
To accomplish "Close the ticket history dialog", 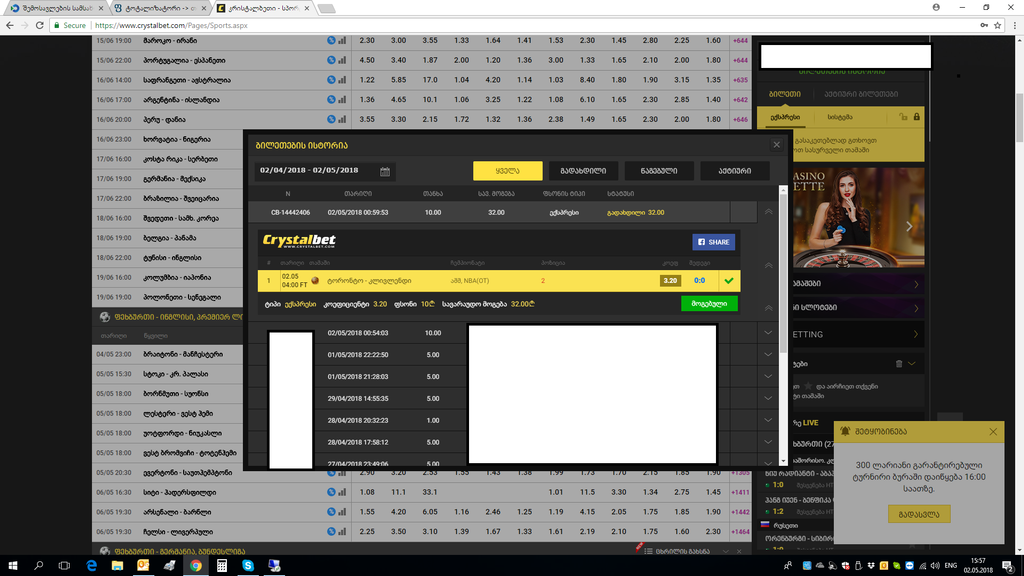I will point(776,145).
